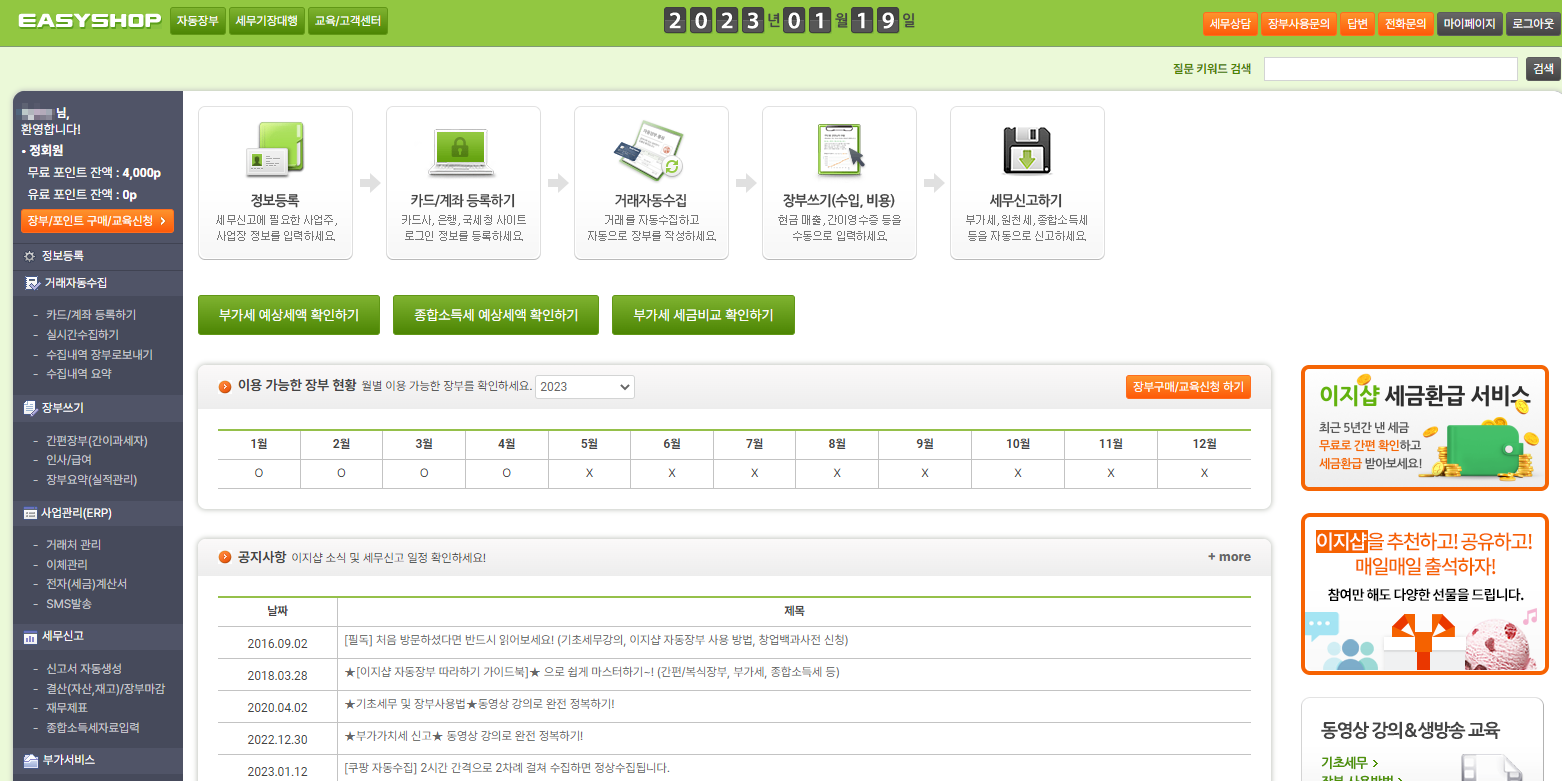Open 이지샵 자동장부 따라하기 가이드북 notice
Viewport: 1562px width, 781px height.
(591, 673)
